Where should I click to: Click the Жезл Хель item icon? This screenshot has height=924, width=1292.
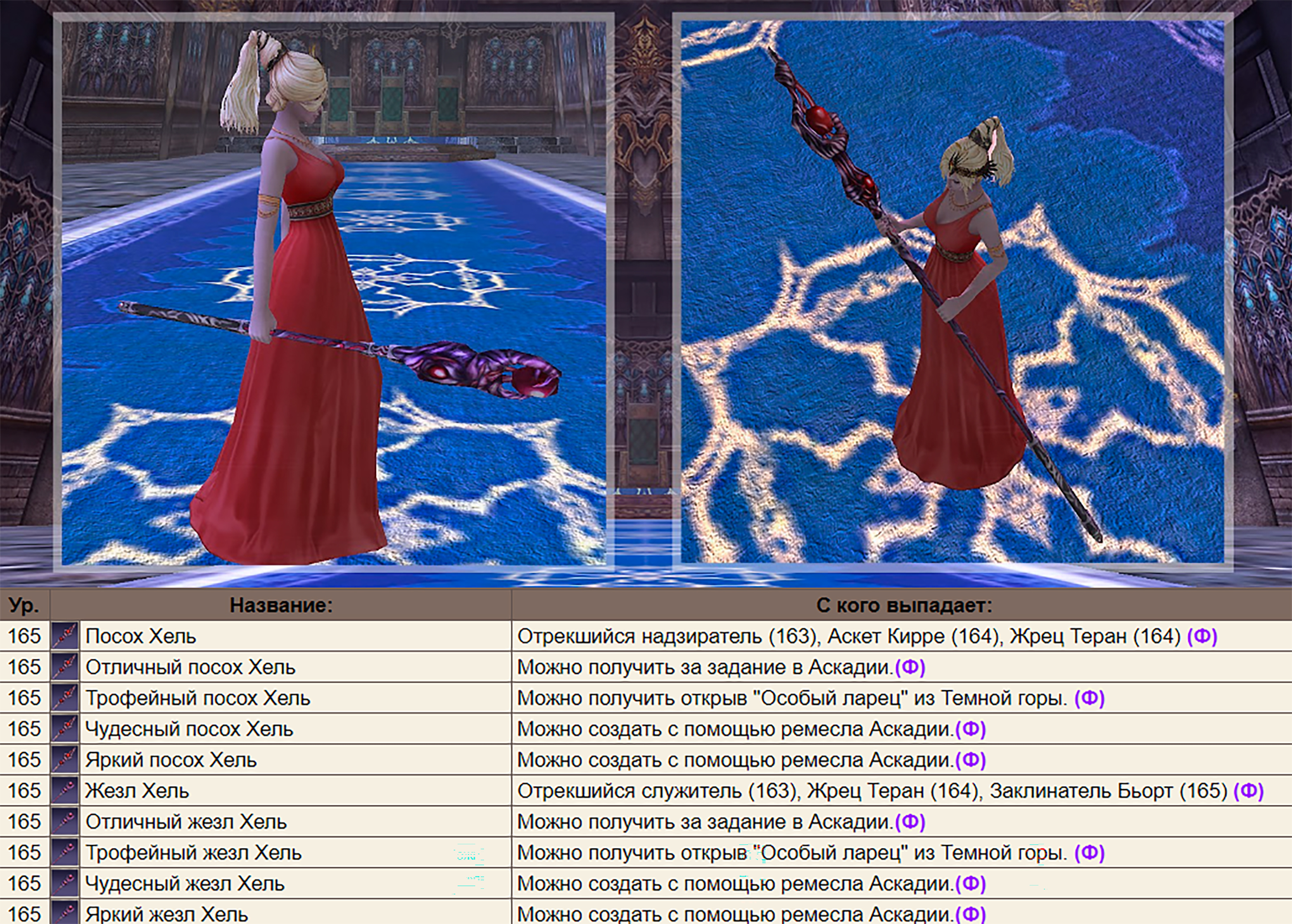click(65, 790)
